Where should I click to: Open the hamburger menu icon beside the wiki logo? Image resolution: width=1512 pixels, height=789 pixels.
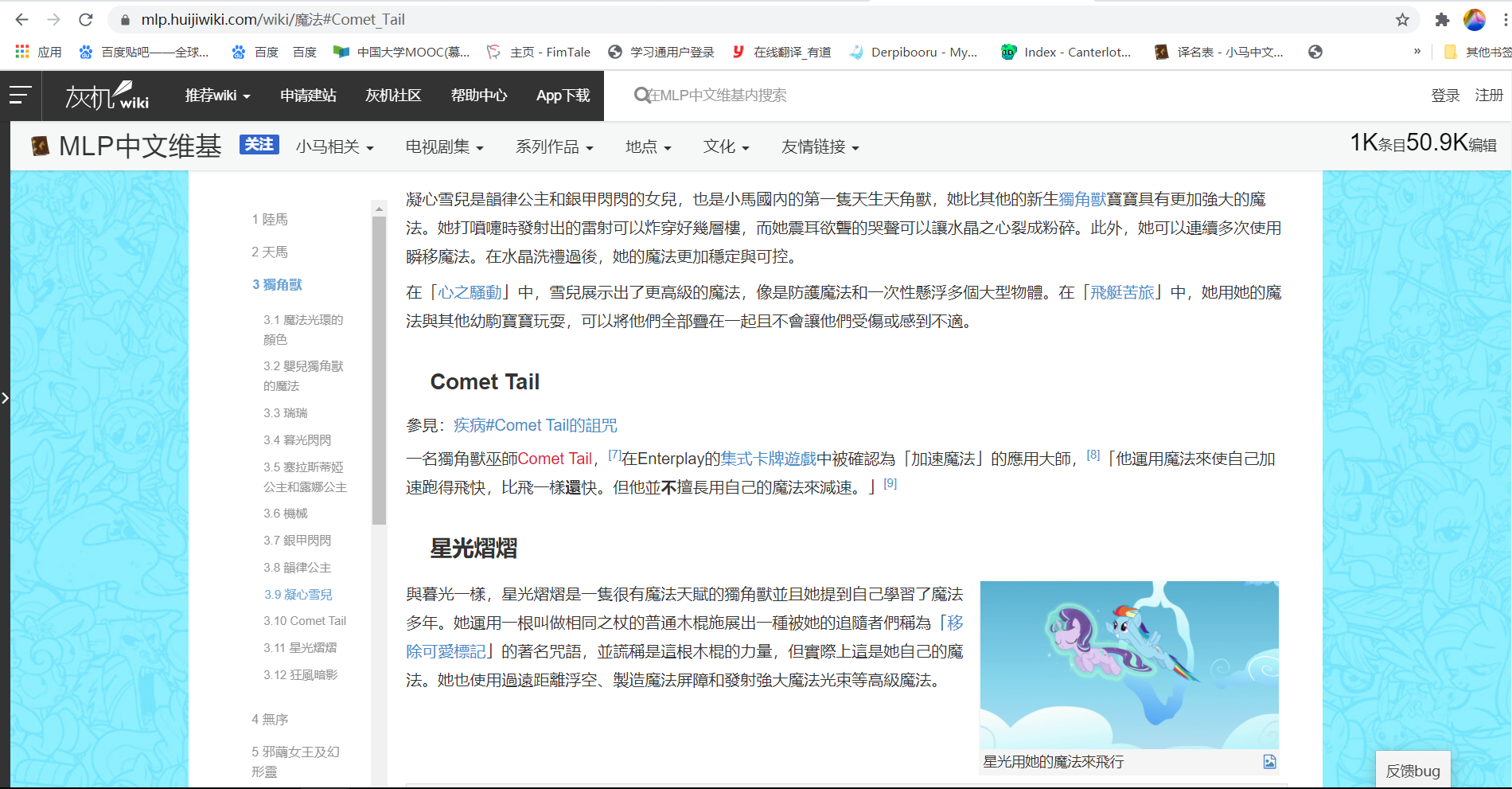(21, 96)
